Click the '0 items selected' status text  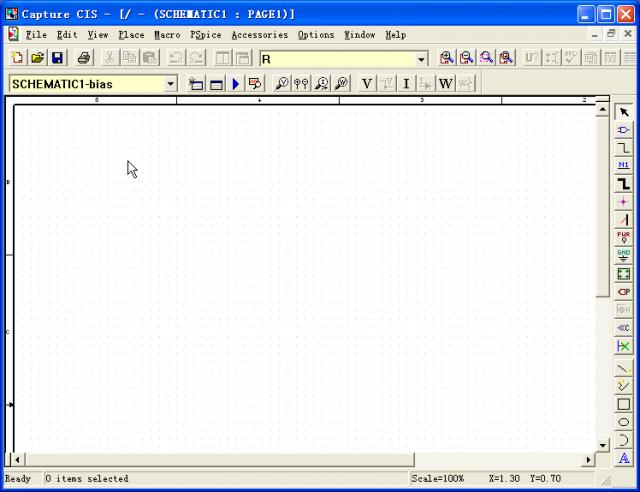pyautogui.click(x=87, y=479)
